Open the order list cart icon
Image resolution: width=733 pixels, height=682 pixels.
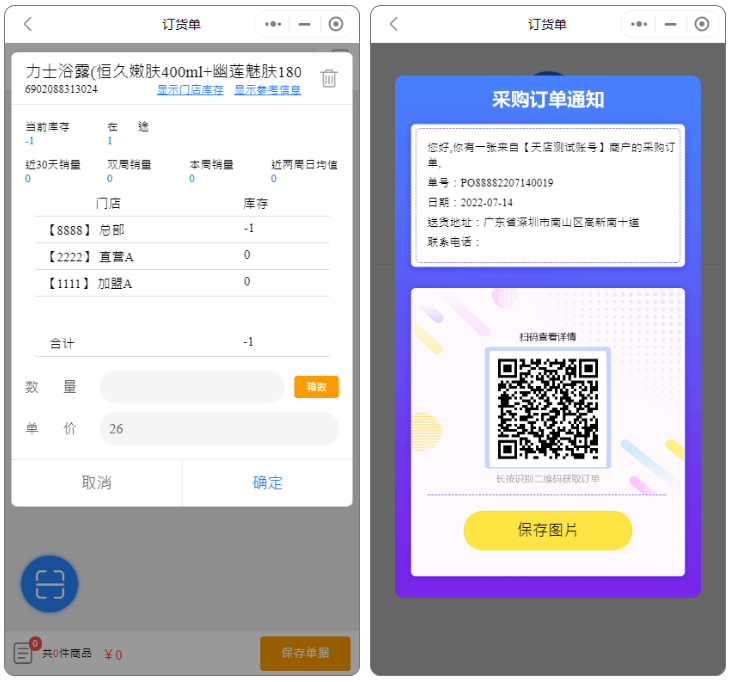(23, 653)
